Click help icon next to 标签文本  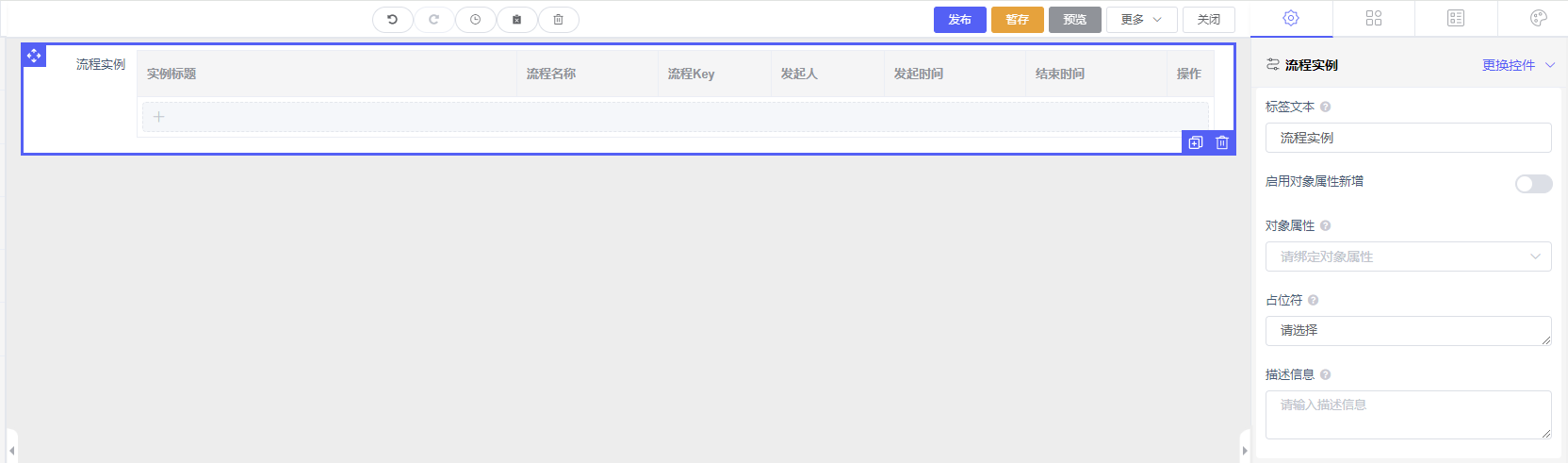(x=1325, y=107)
